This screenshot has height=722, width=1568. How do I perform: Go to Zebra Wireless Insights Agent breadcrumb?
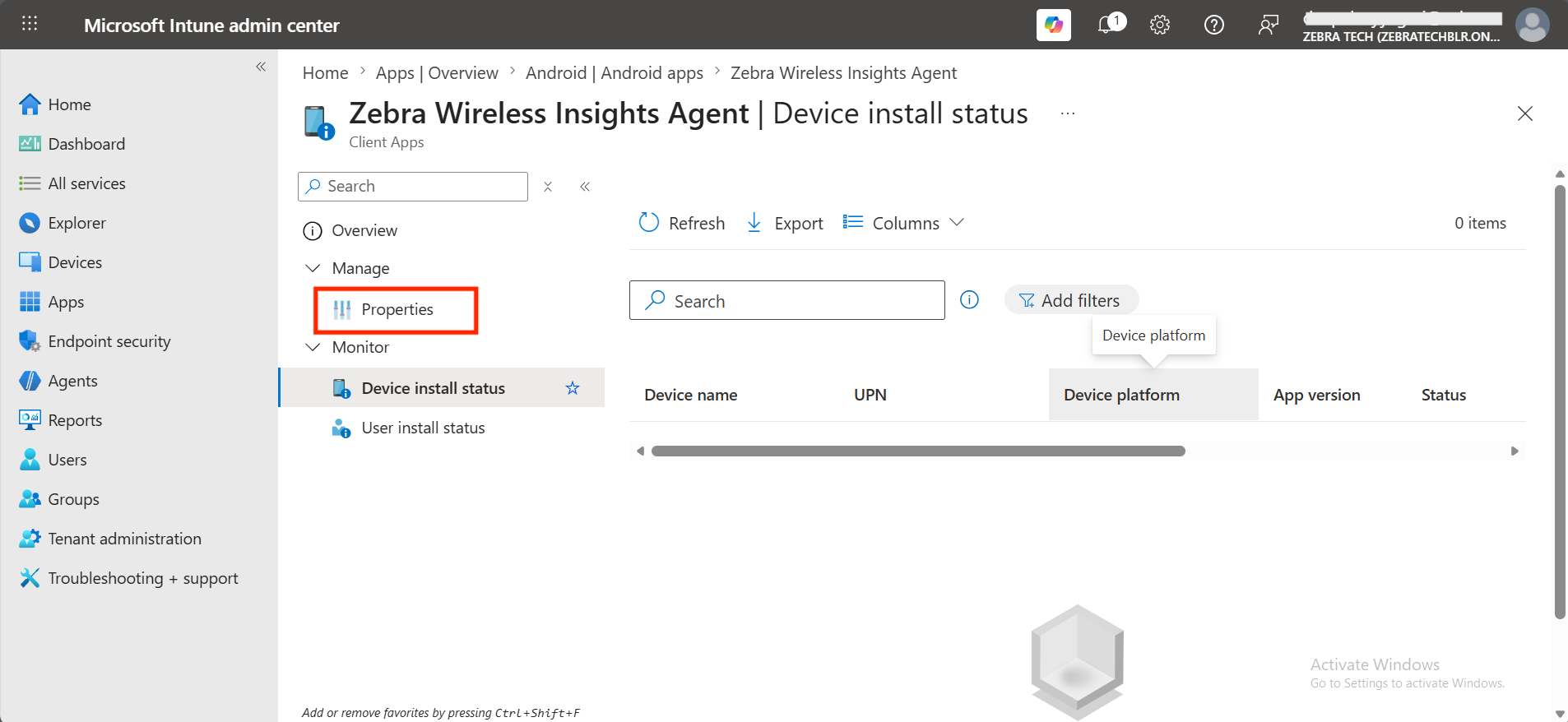(843, 73)
